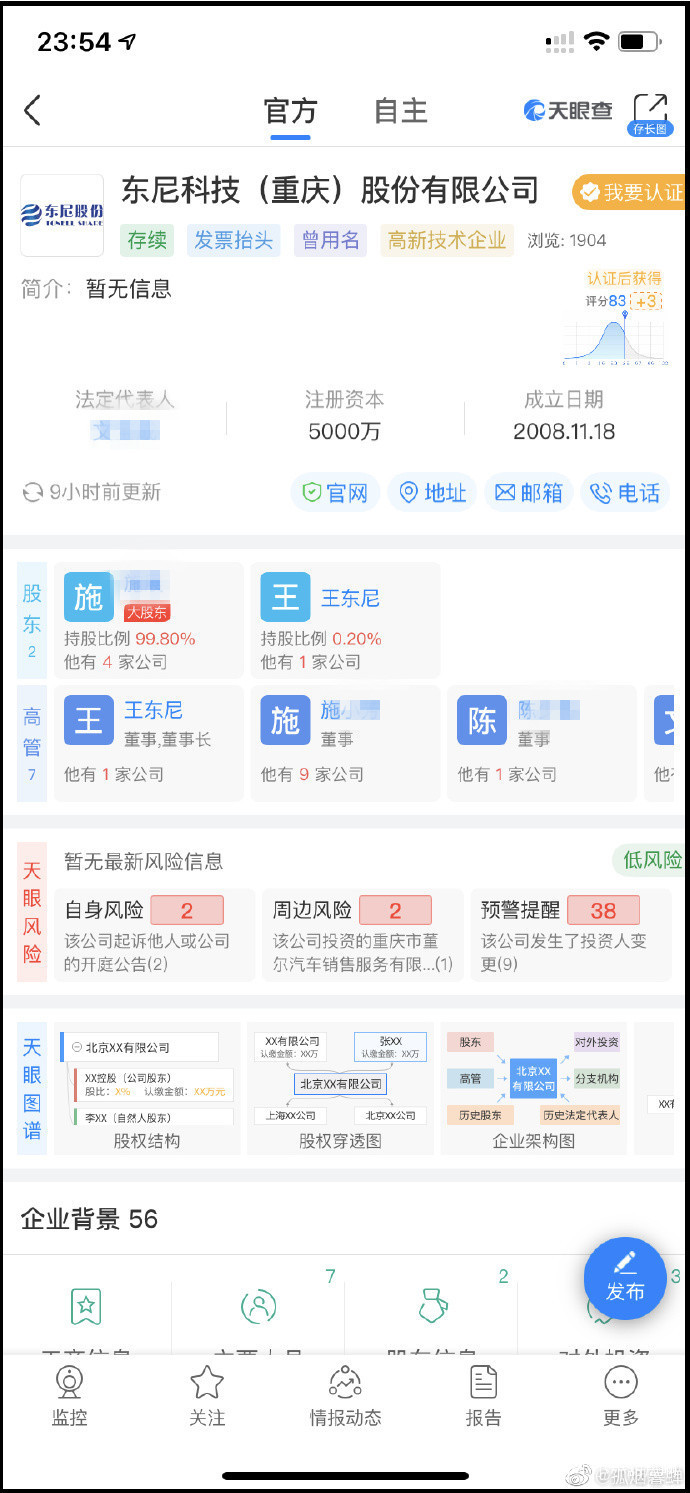Tap the back arrow icon
The height and width of the screenshot is (1493, 690).
coord(33,110)
